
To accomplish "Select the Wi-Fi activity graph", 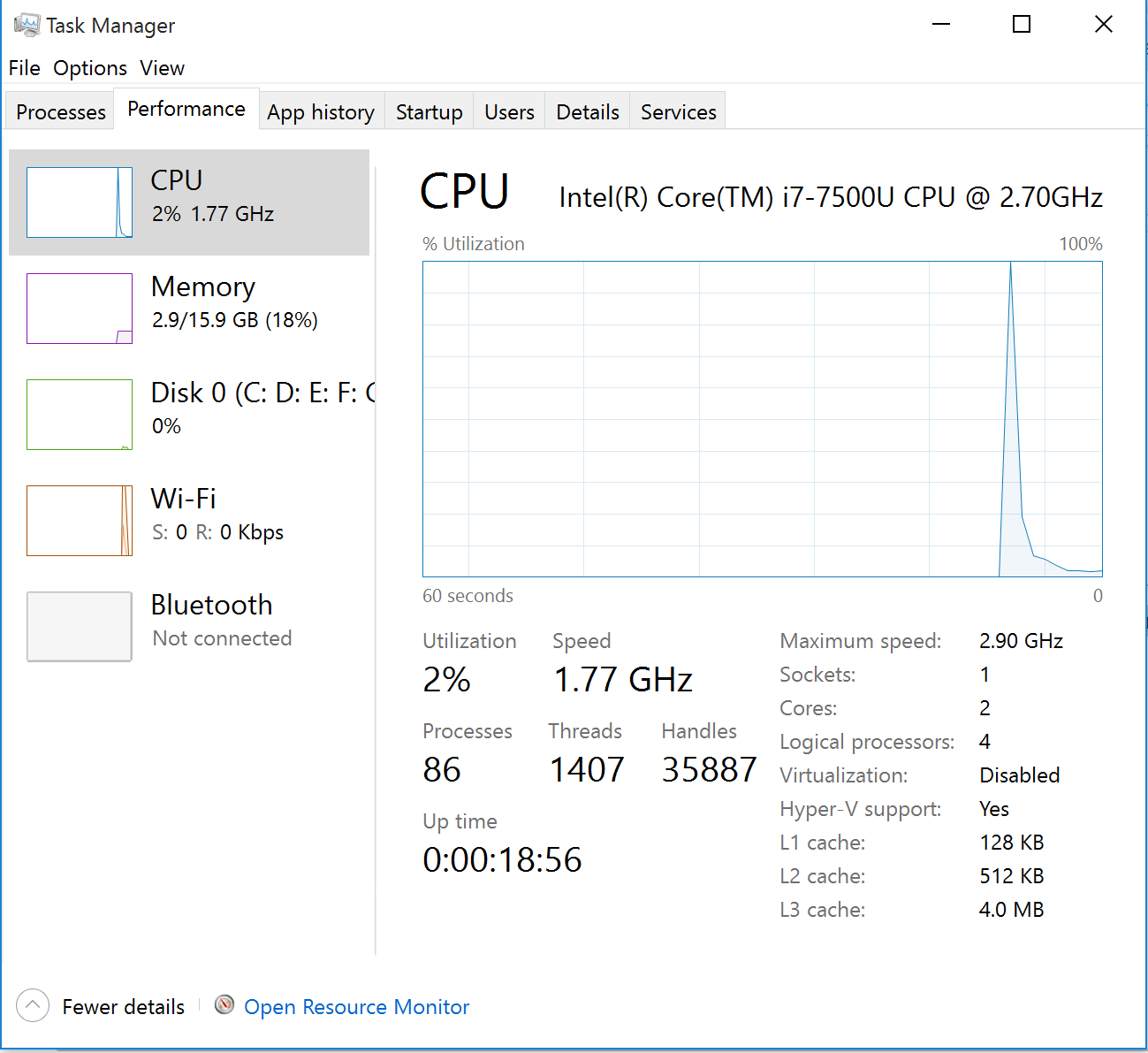I will (79, 521).
